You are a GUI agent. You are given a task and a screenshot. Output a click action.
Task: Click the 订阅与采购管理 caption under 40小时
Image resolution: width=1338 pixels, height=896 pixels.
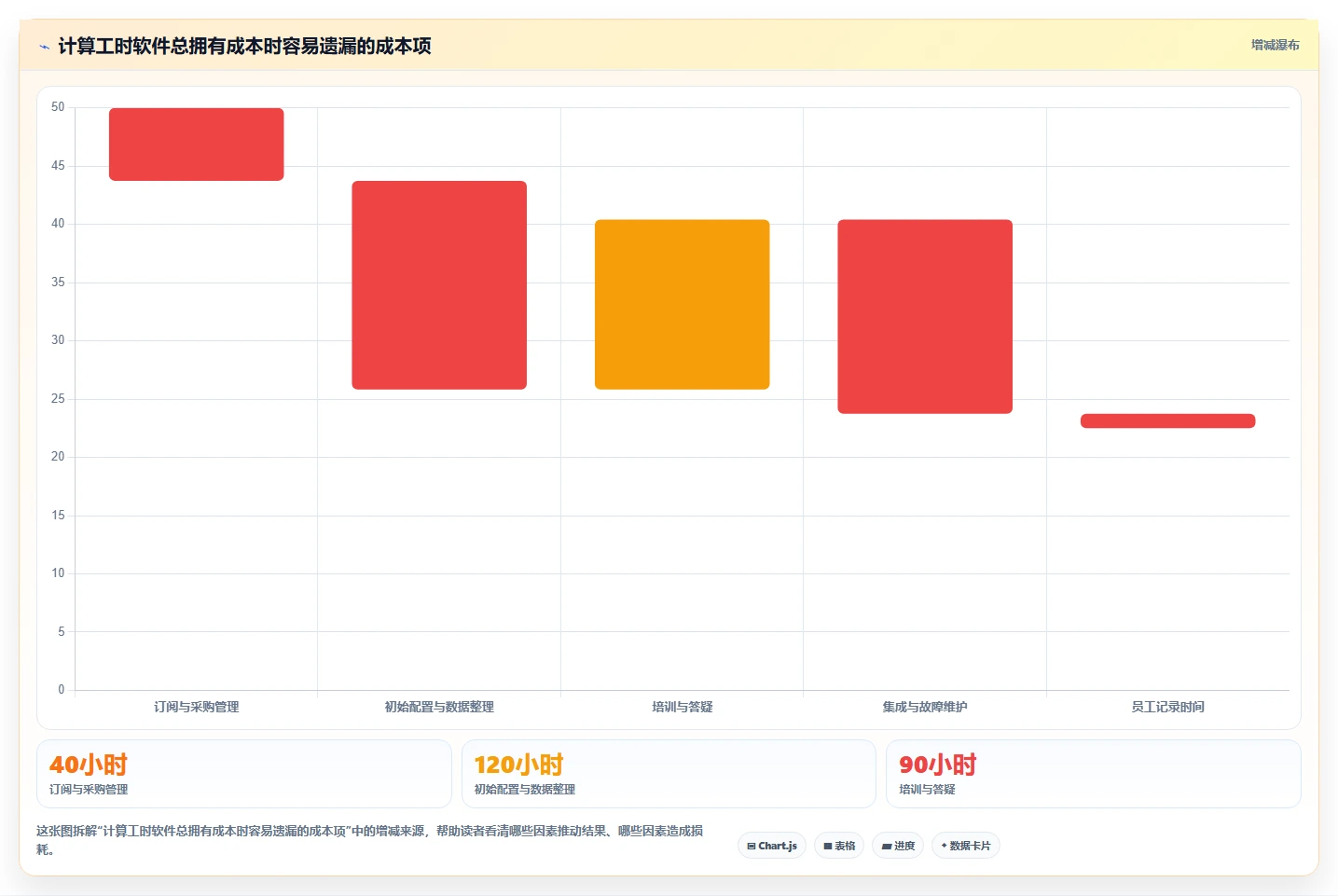tap(89, 789)
